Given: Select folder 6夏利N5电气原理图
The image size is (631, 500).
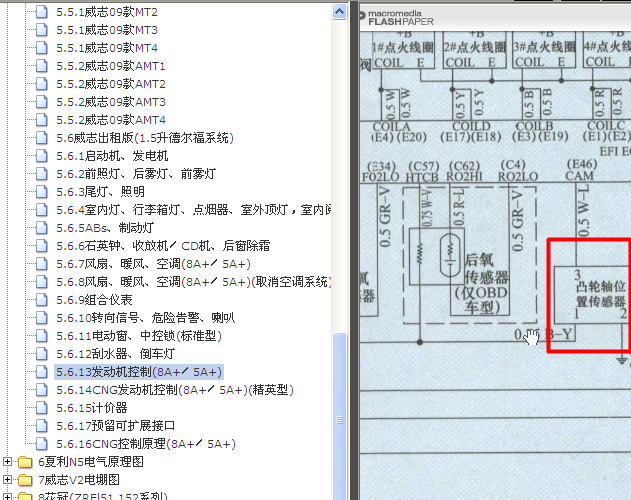Looking at the screenshot, I should tap(91, 462).
